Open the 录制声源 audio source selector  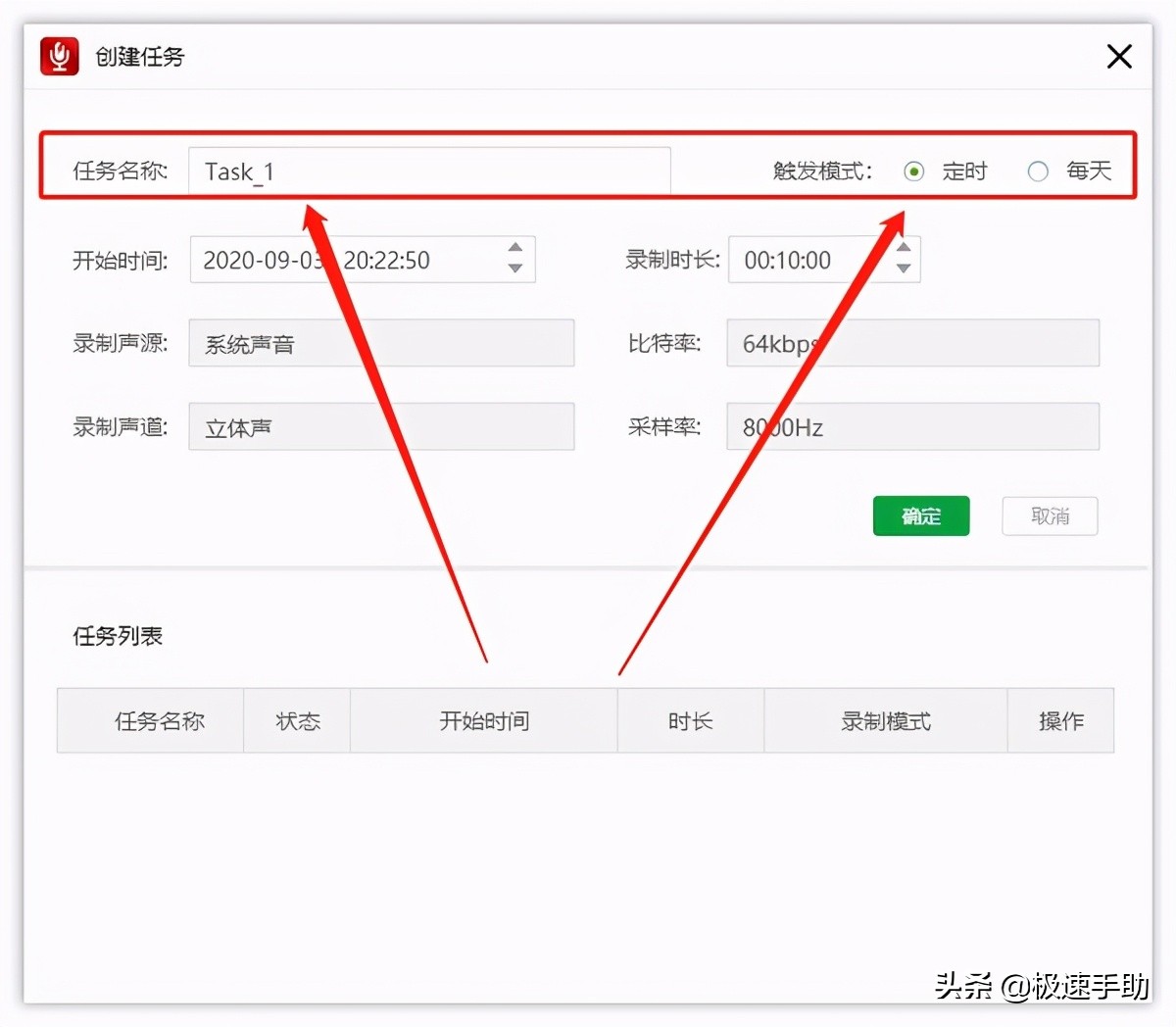click(x=381, y=343)
